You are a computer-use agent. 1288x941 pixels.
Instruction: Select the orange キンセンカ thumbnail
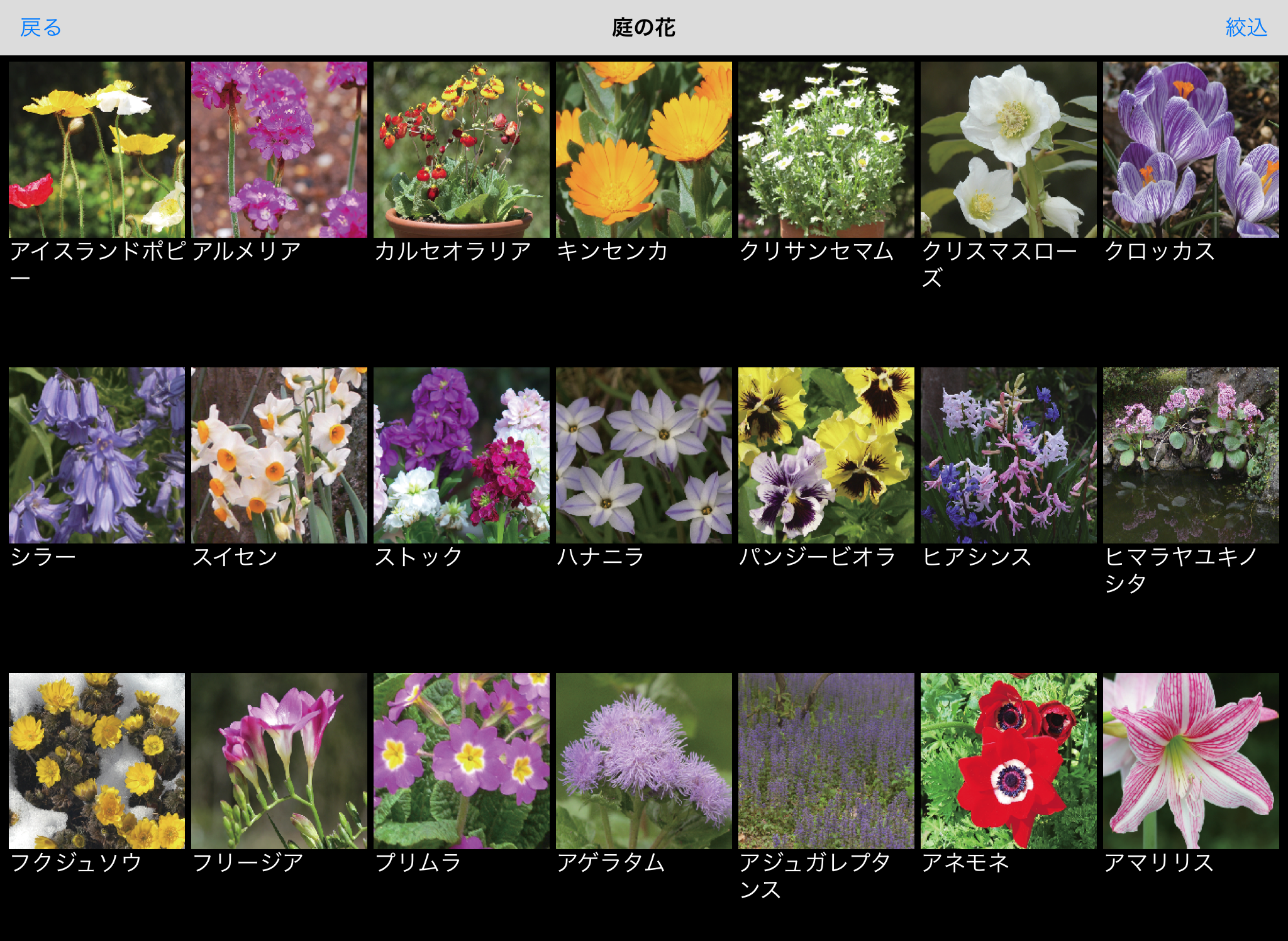point(644,150)
